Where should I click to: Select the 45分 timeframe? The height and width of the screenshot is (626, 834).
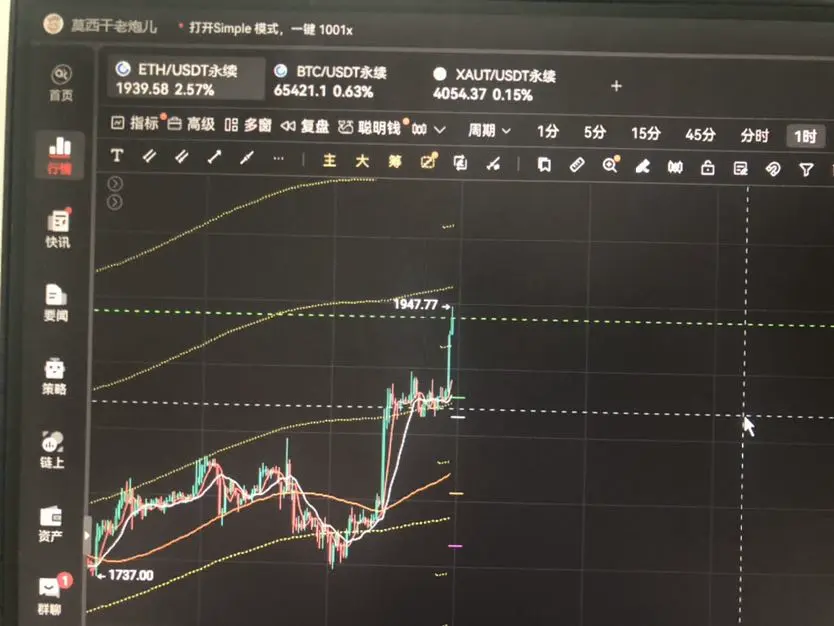click(700, 135)
